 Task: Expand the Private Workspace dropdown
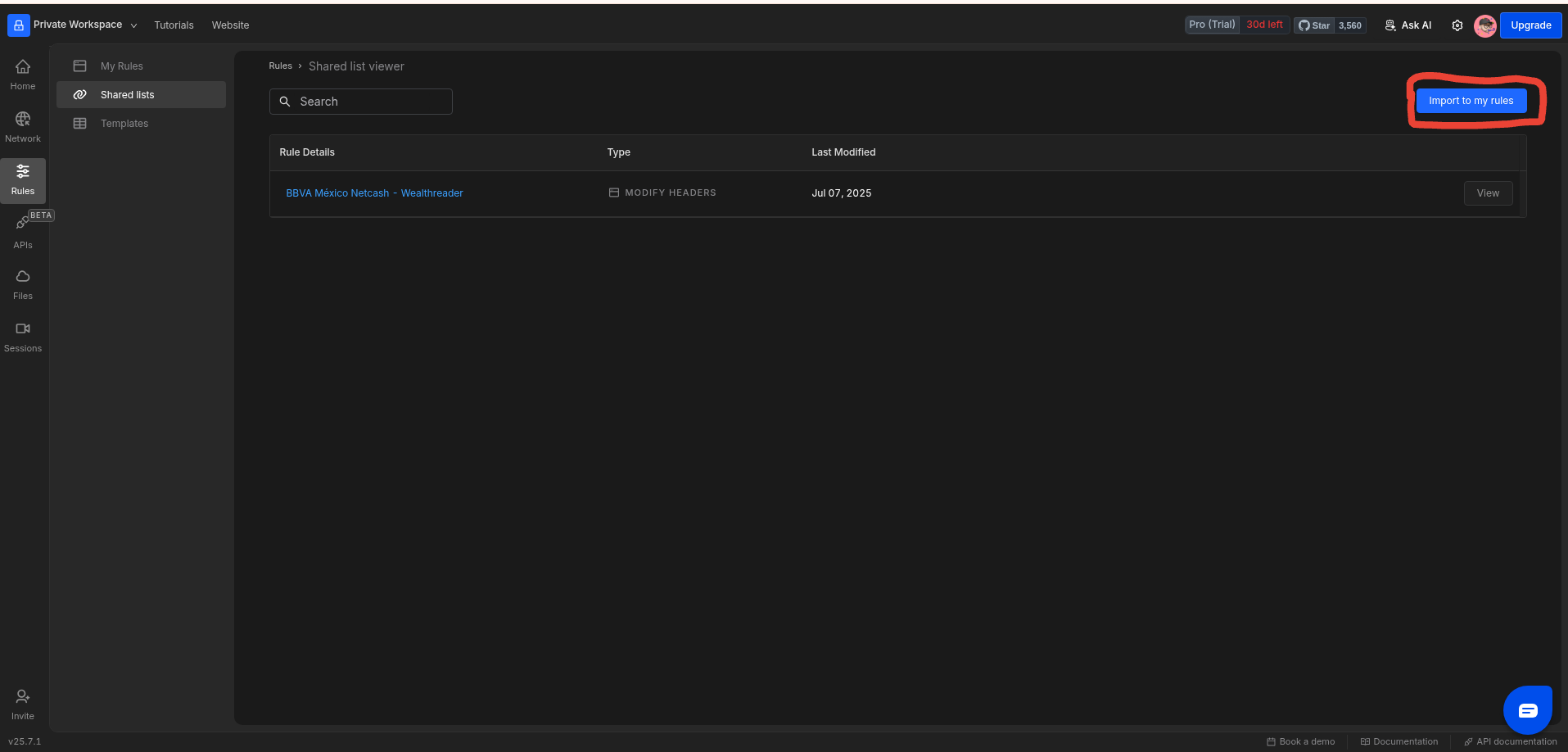click(133, 25)
